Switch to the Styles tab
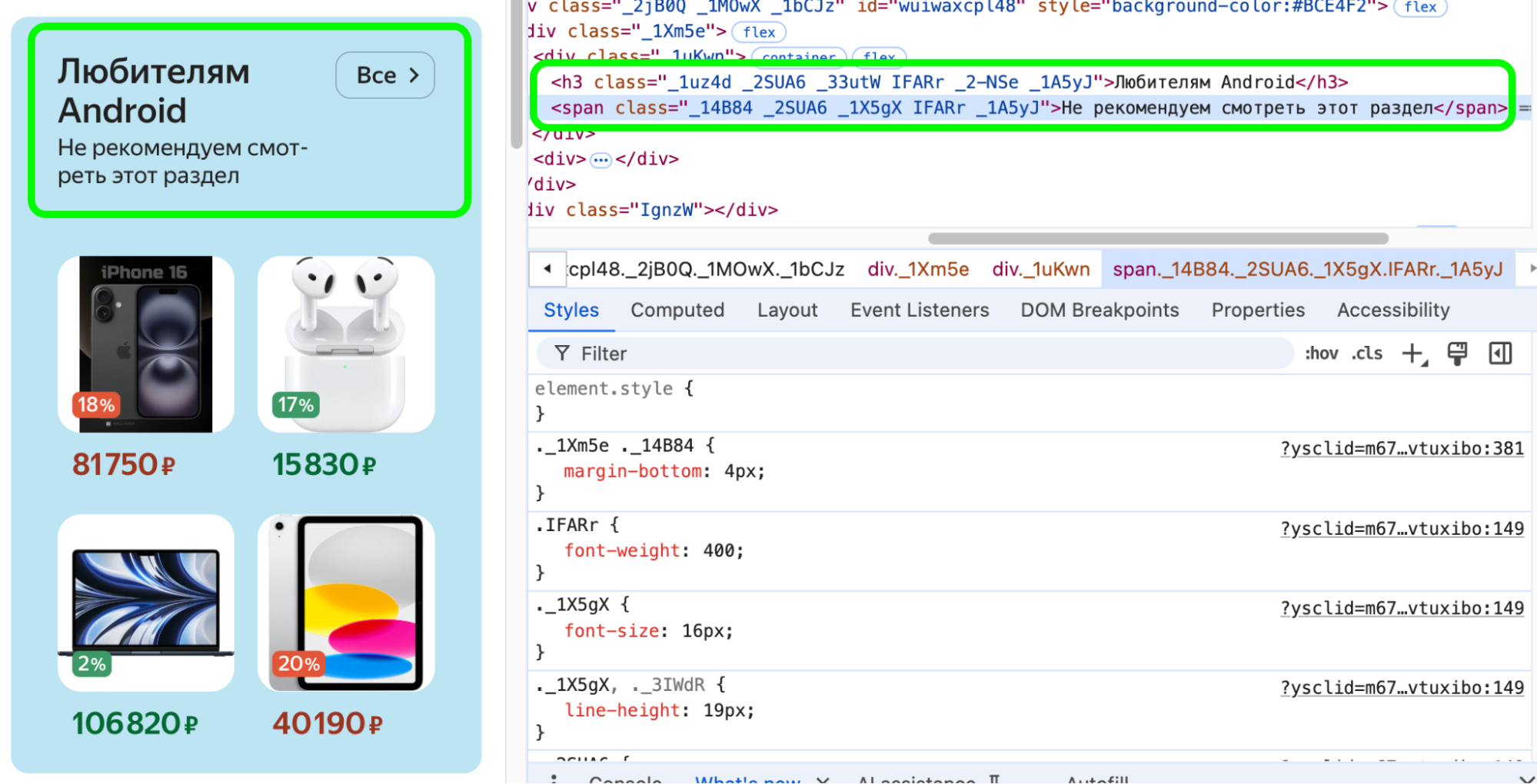The height and width of the screenshot is (784, 1537). 571,310
